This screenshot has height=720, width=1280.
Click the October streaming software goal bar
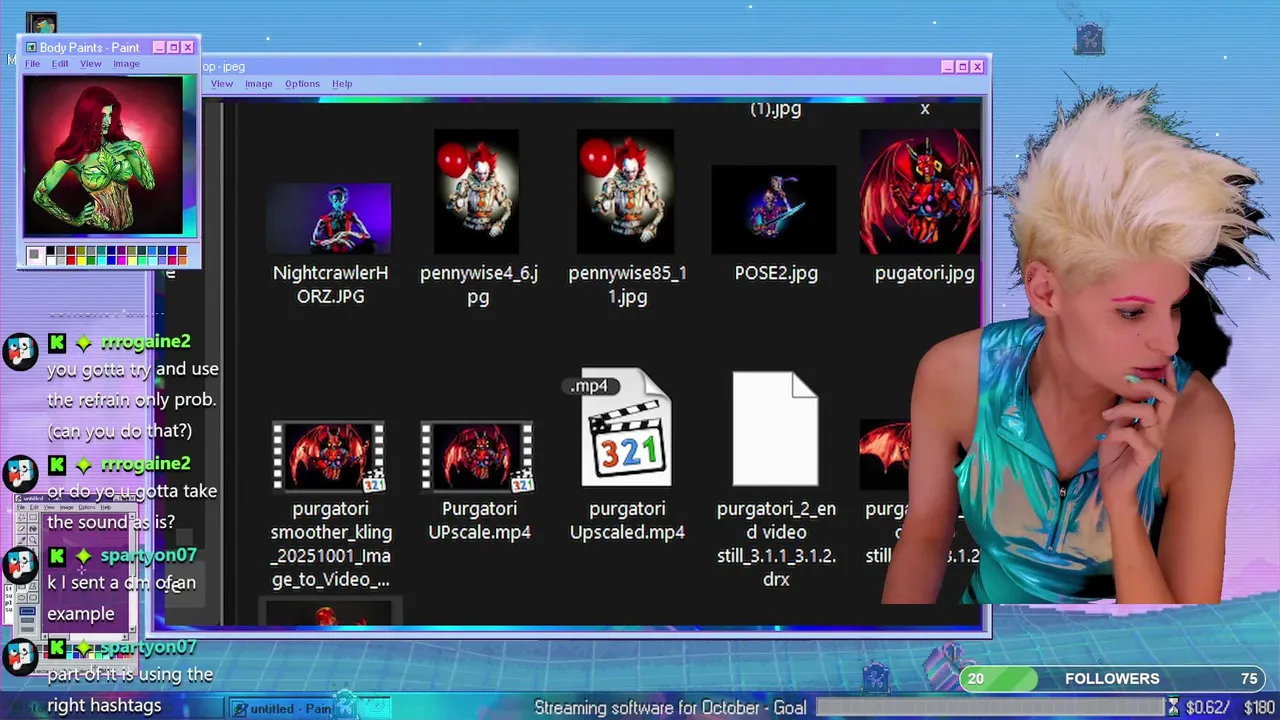click(992, 707)
